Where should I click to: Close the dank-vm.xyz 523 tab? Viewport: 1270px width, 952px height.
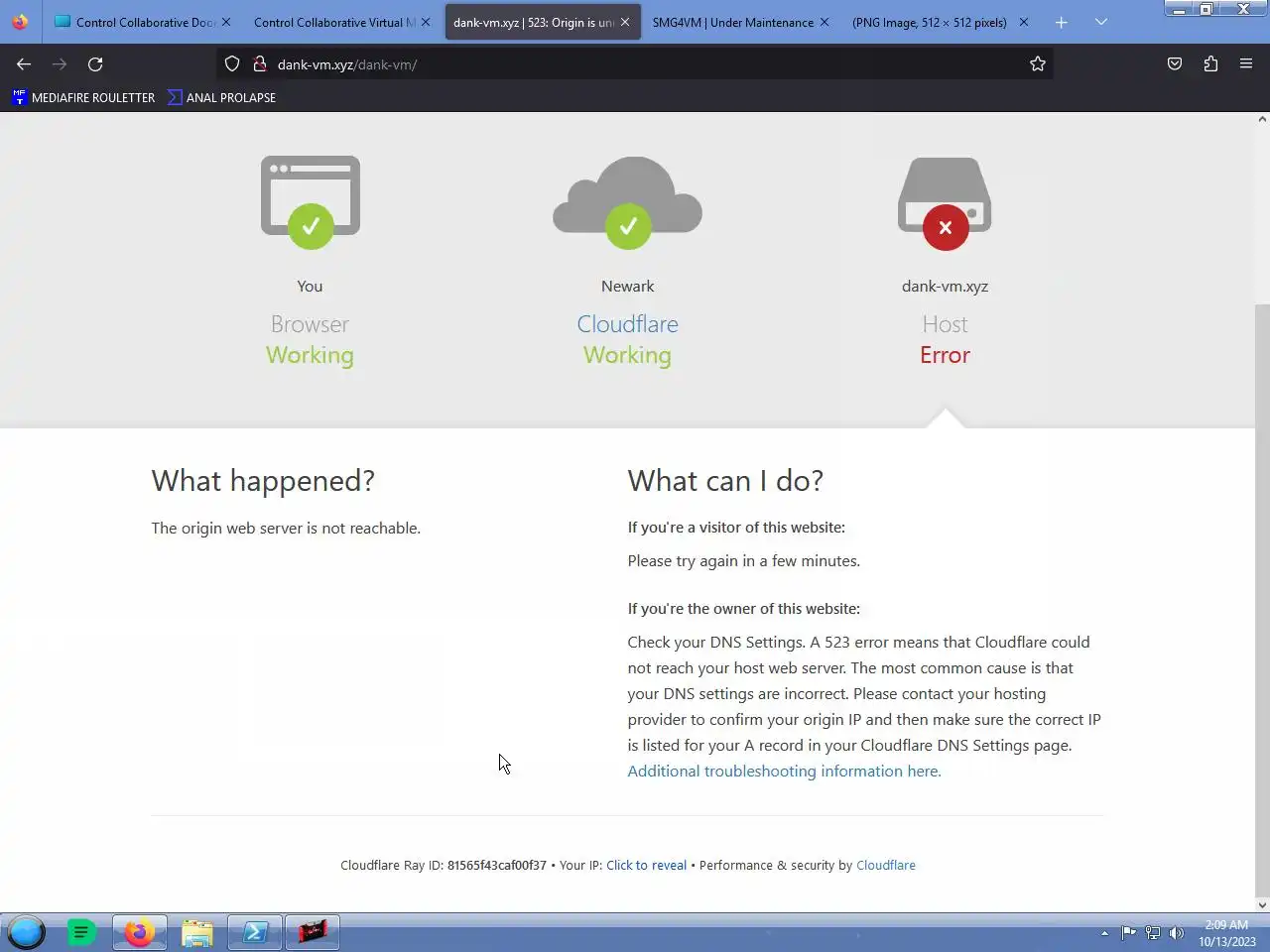tap(624, 22)
